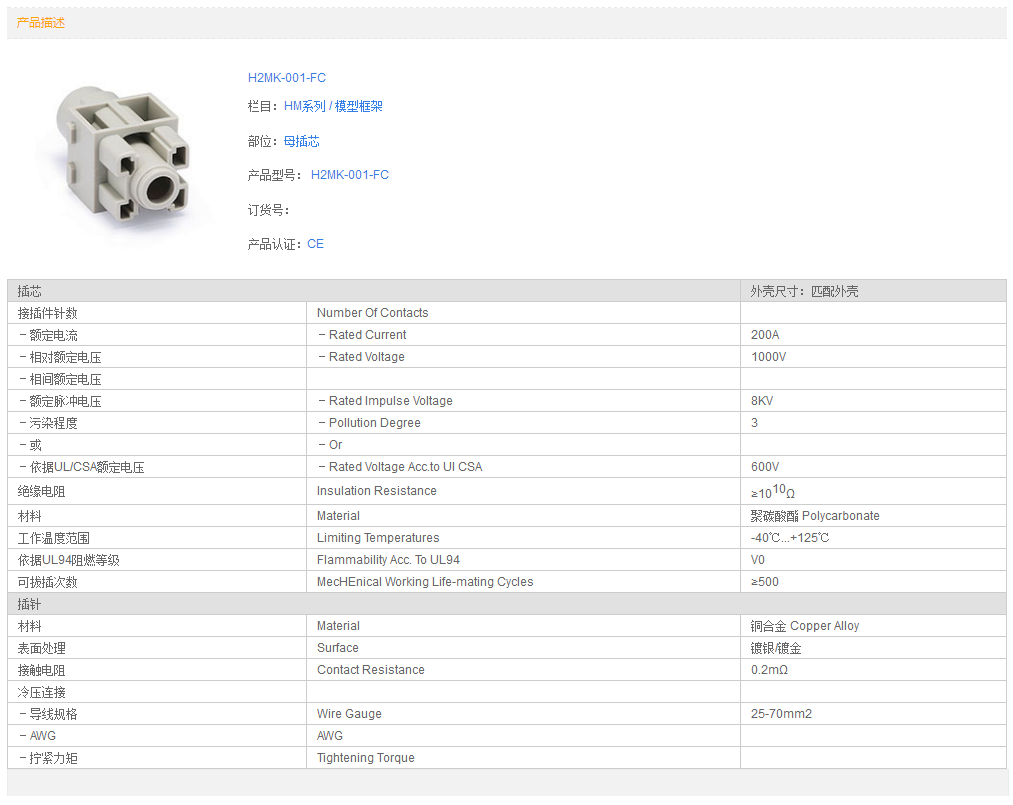Click the 插芯 section header
Screen dimensions: 1013x805
click(x=30, y=291)
